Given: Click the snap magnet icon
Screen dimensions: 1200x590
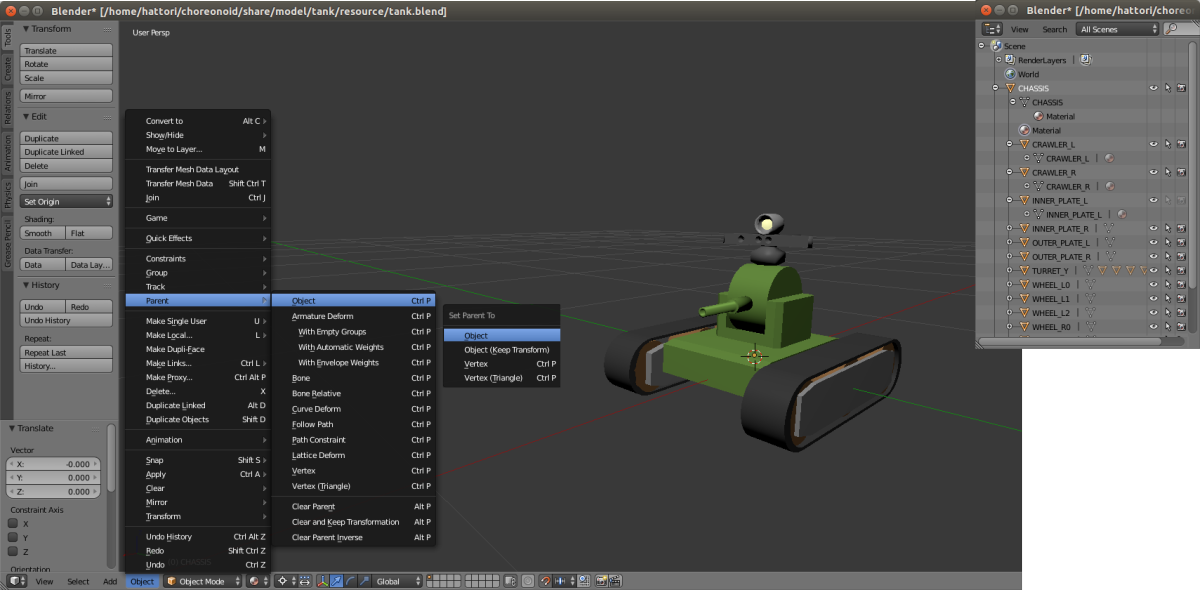Looking at the screenshot, I should tap(543, 581).
